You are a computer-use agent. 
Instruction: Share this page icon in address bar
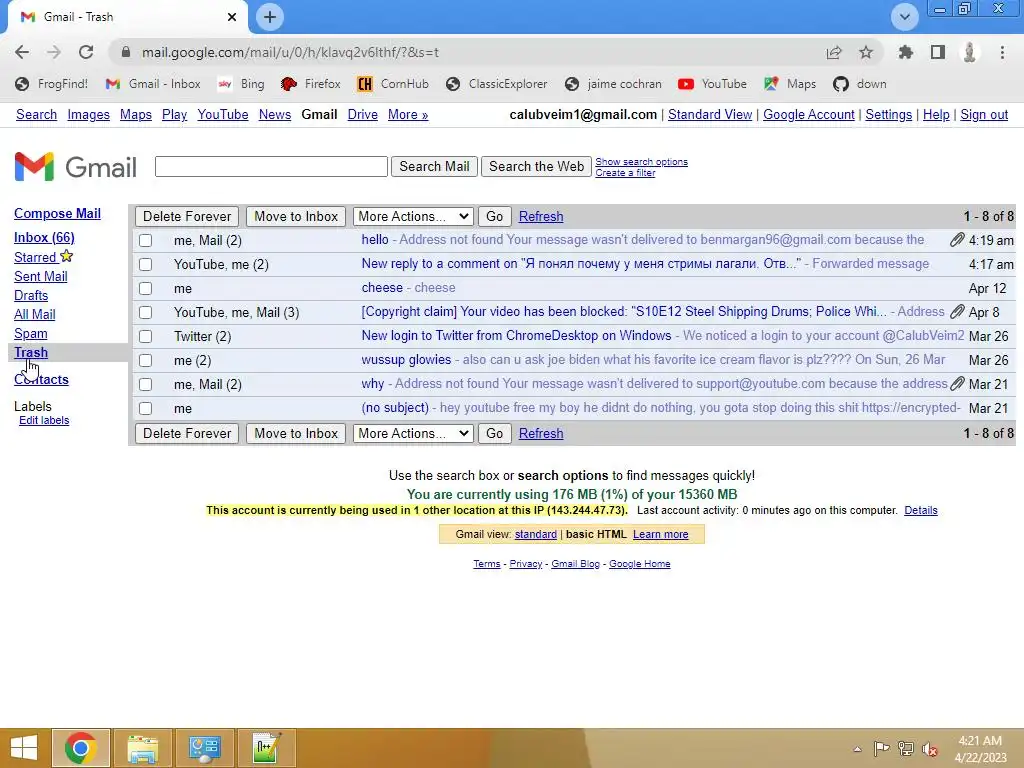834,52
